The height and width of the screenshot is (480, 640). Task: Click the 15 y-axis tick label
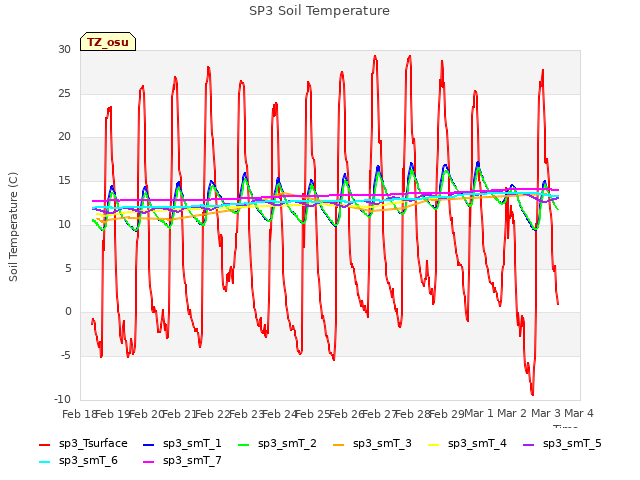64,180
